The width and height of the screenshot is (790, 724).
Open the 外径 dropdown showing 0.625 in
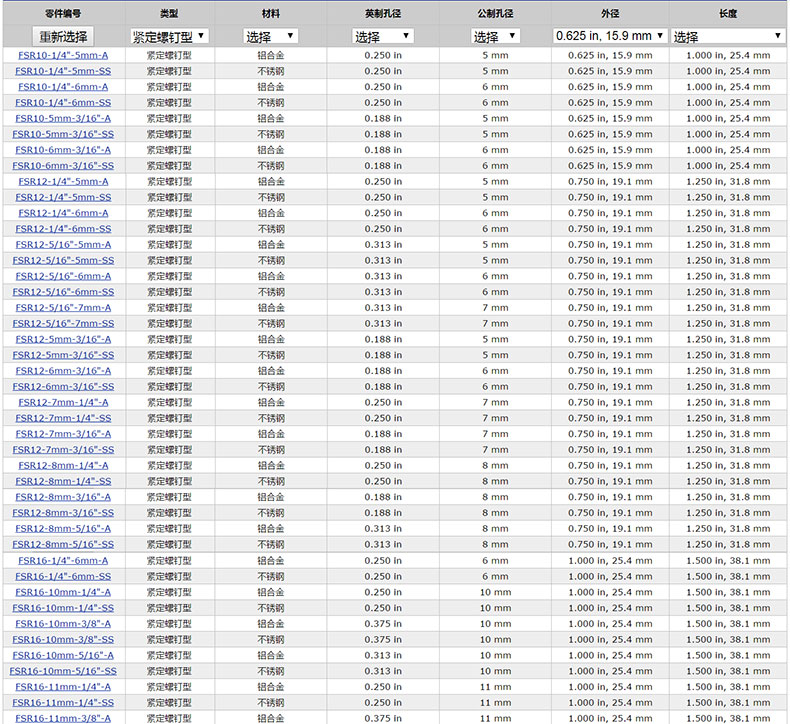click(x=609, y=36)
